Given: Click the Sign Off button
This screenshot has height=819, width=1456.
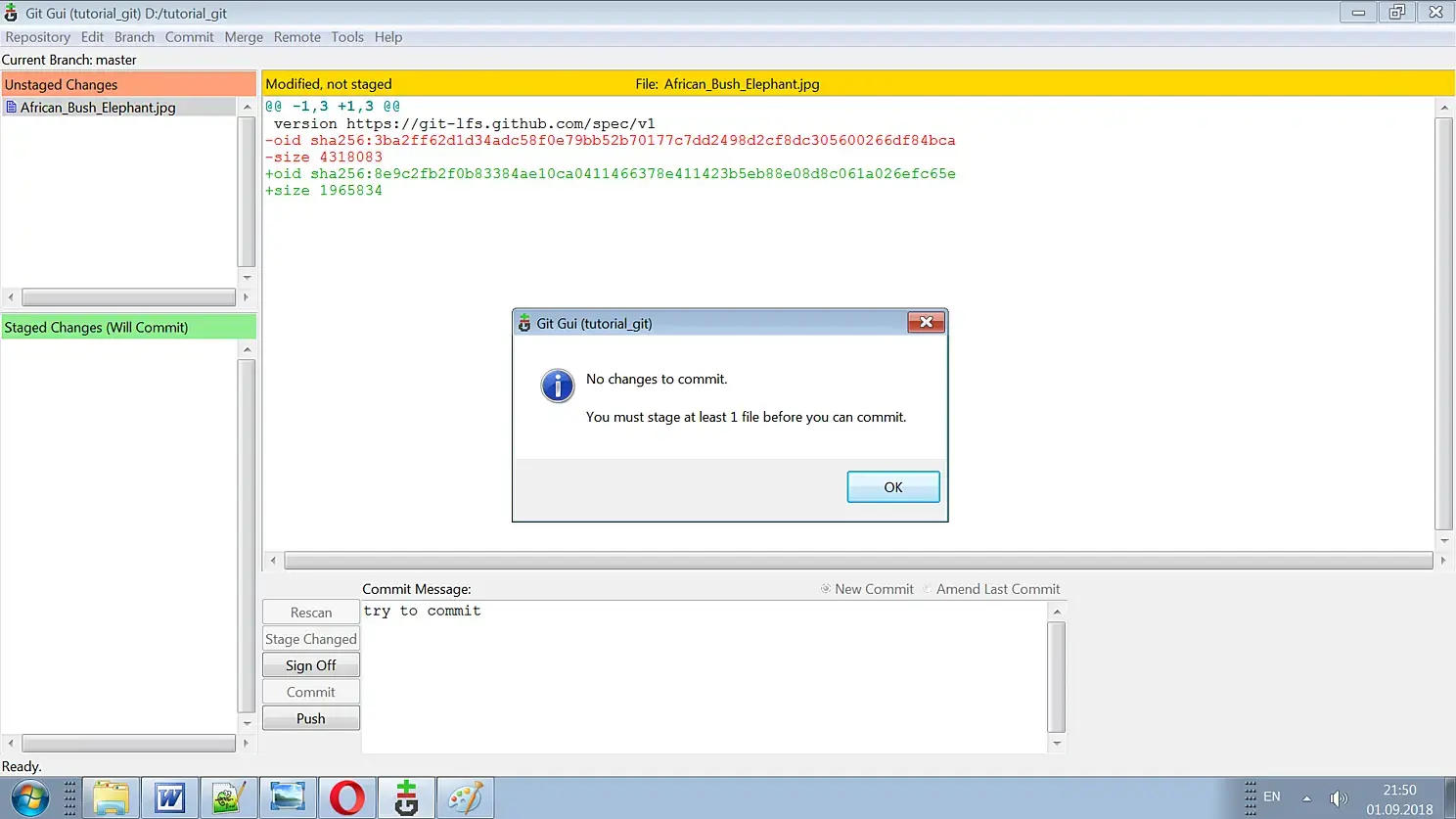Looking at the screenshot, I should [x=311, y=665].
